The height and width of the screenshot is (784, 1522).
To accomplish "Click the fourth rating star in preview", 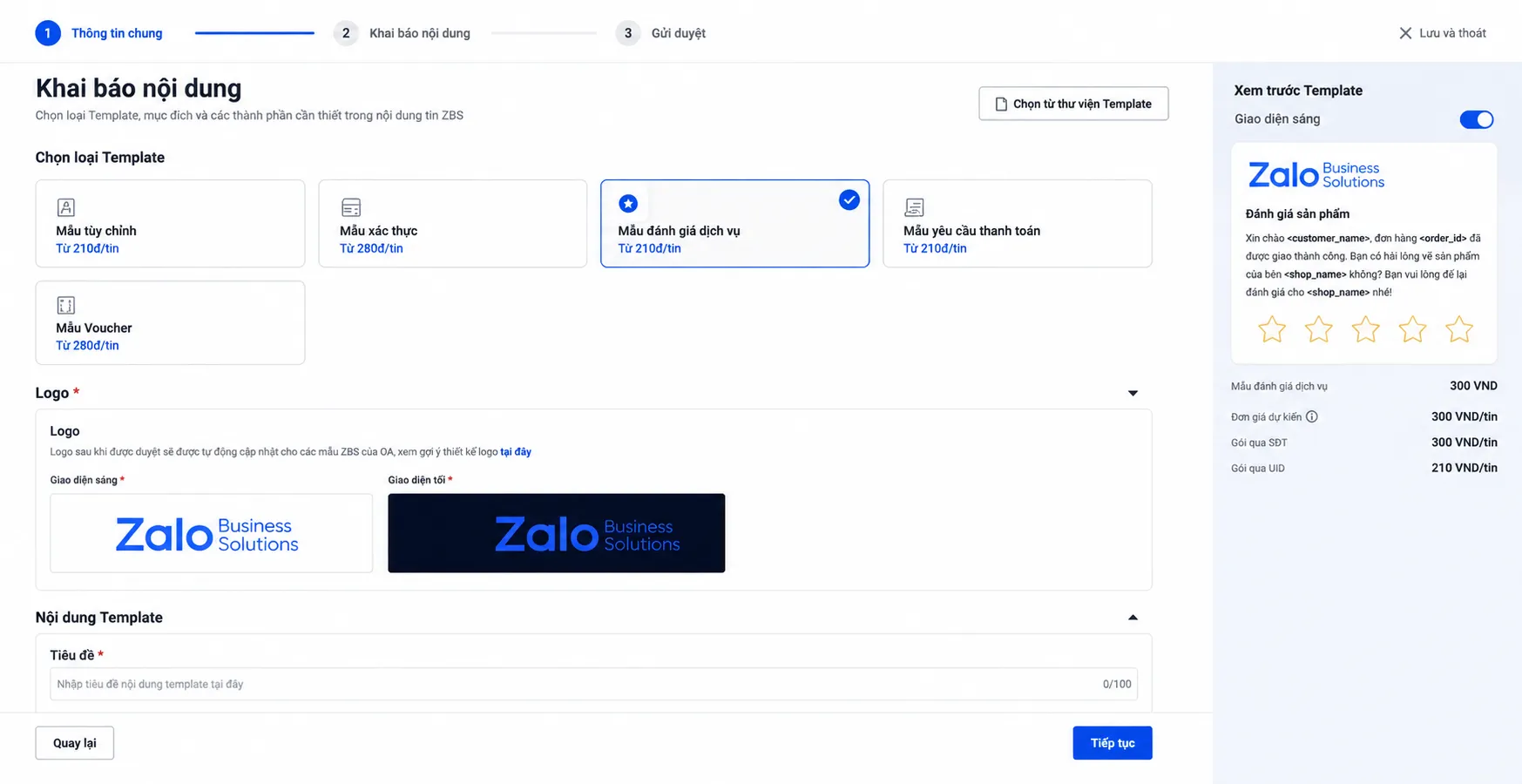I will click(1412, 329).
